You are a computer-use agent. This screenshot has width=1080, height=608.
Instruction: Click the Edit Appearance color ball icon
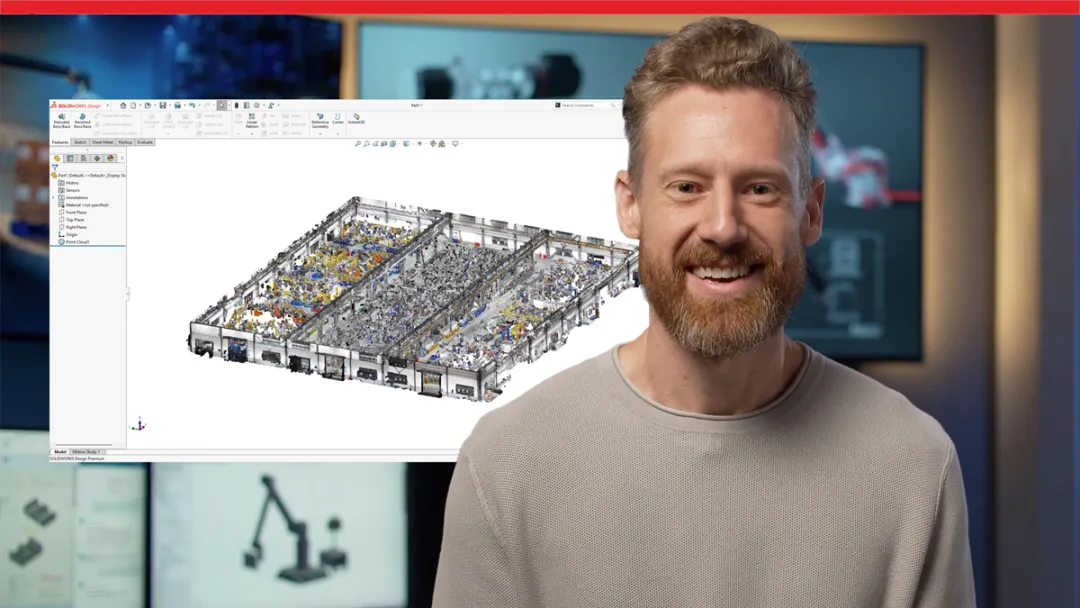tap(433, 143)
